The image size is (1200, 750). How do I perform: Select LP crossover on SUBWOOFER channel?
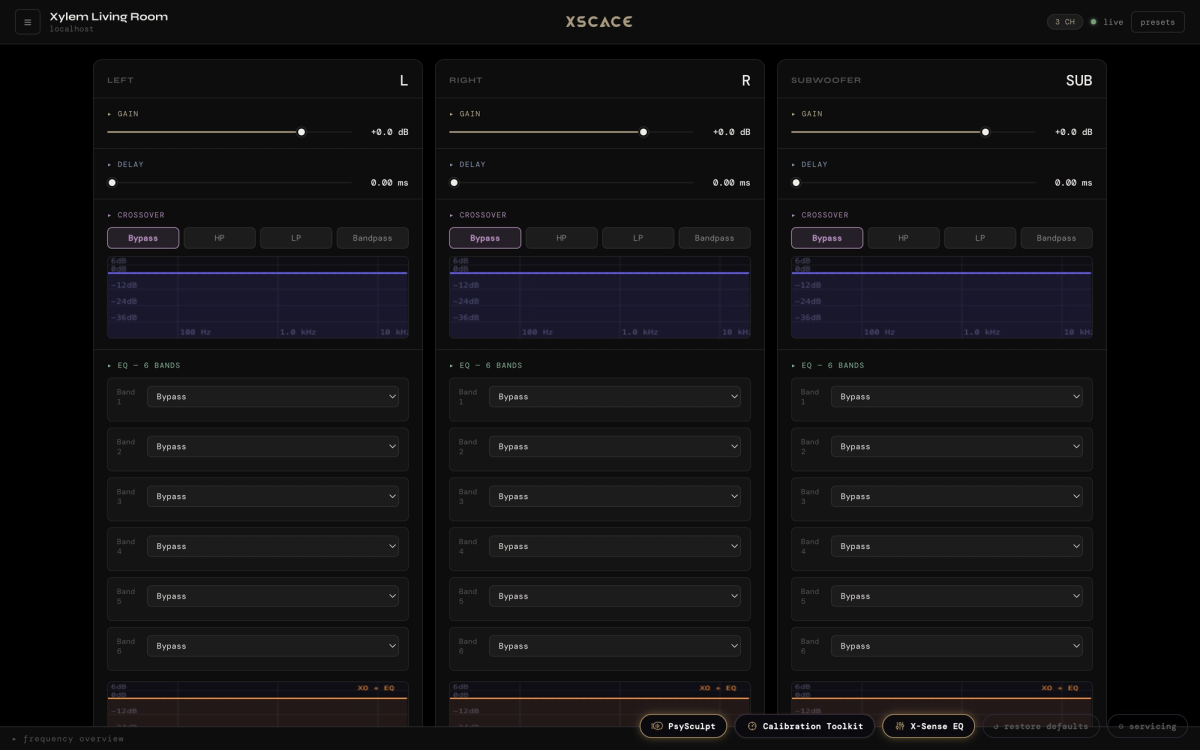click(980, 238)
